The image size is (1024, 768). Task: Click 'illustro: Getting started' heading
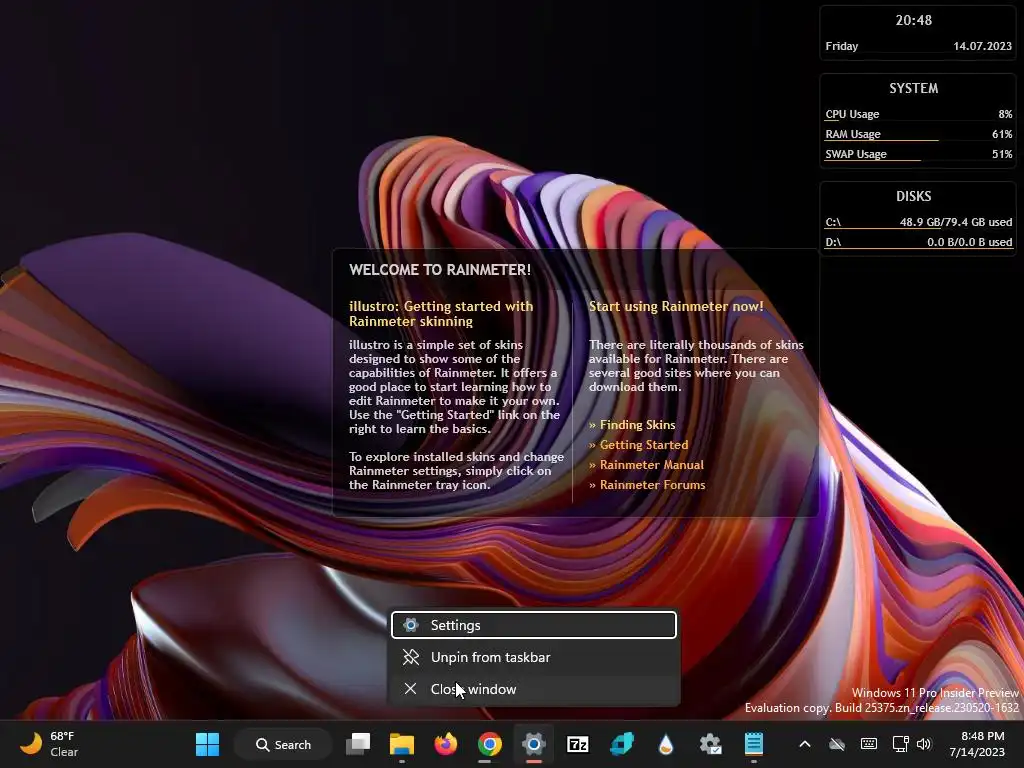tap(441, 313)
